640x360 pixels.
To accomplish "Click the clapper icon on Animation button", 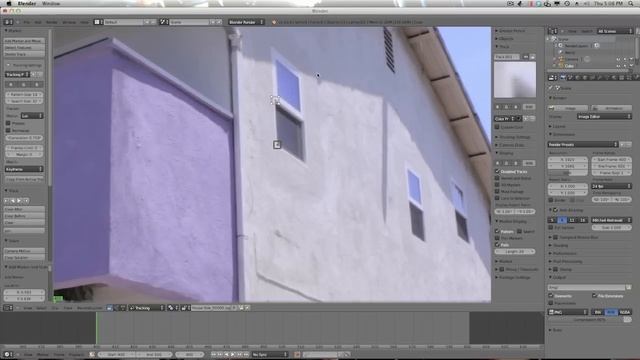I will pyautogui.click(x=595, y=108).
